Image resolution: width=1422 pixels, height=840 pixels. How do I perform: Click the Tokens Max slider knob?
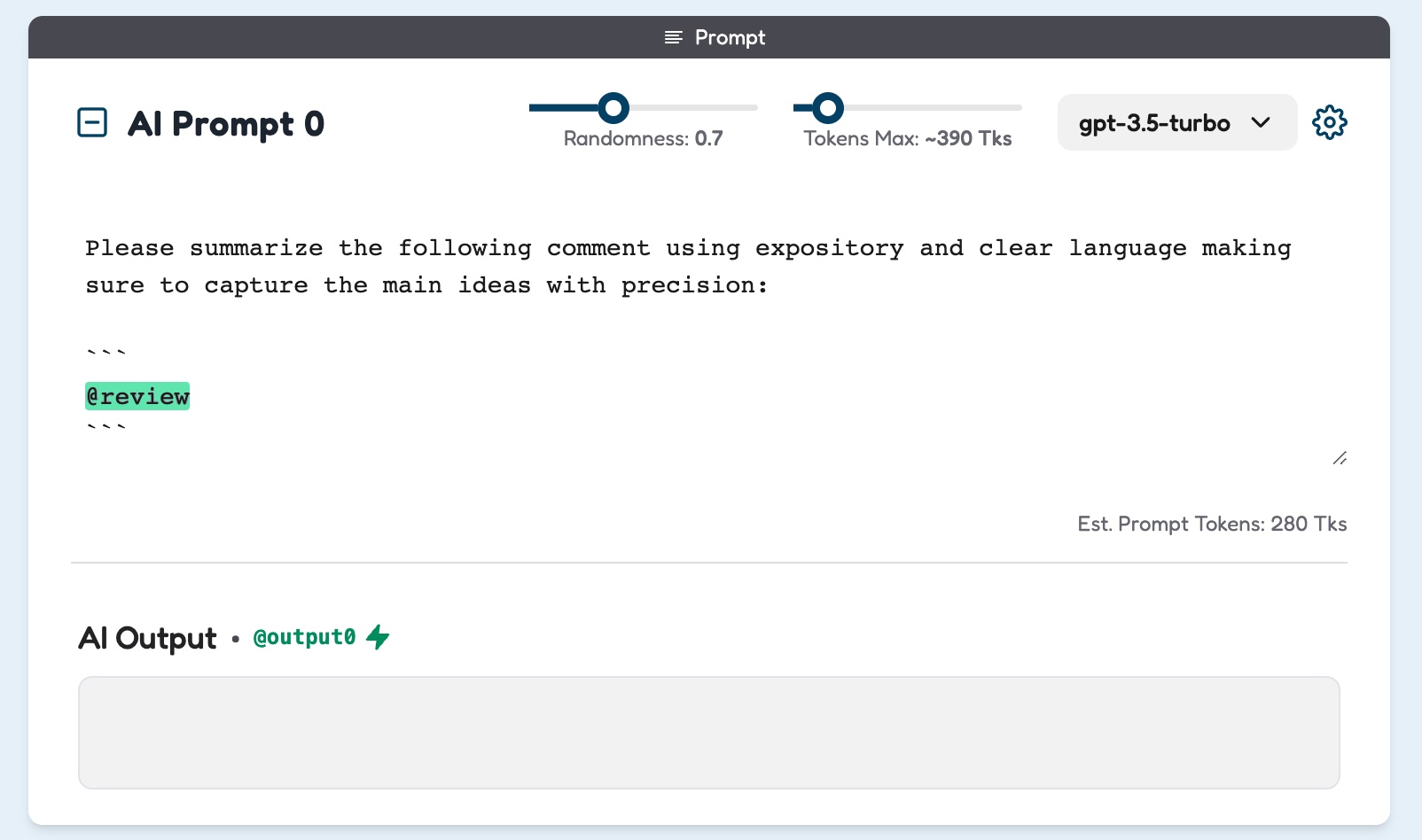(828, 108)
